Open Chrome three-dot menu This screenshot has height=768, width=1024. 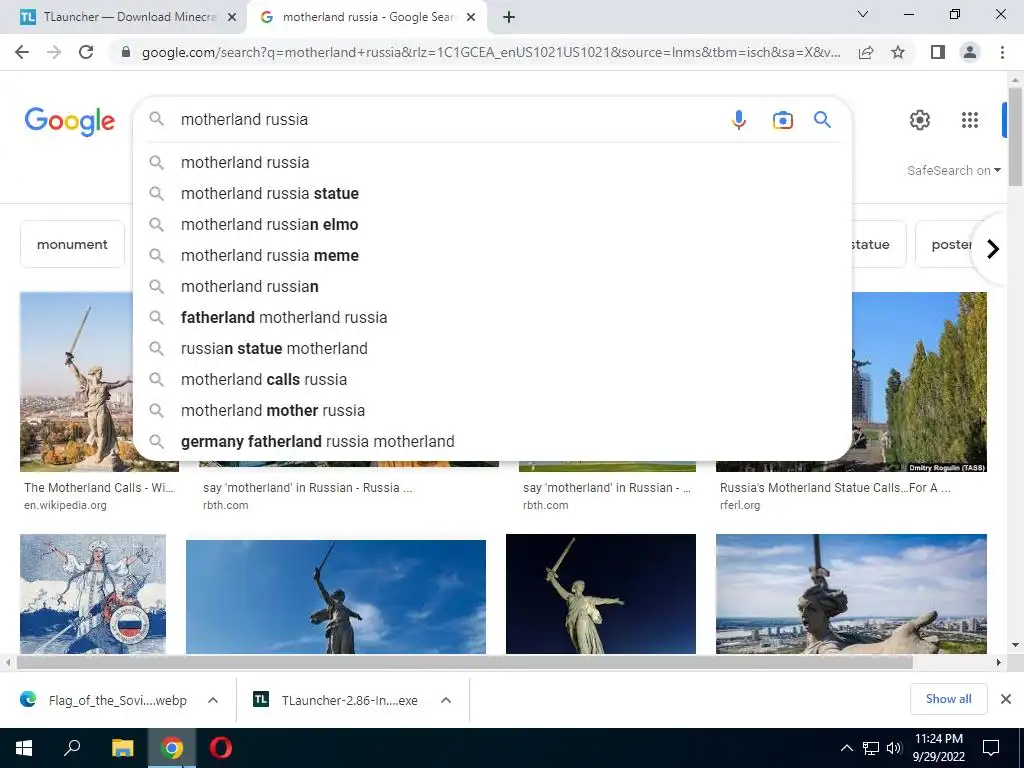click(1002, 52)
